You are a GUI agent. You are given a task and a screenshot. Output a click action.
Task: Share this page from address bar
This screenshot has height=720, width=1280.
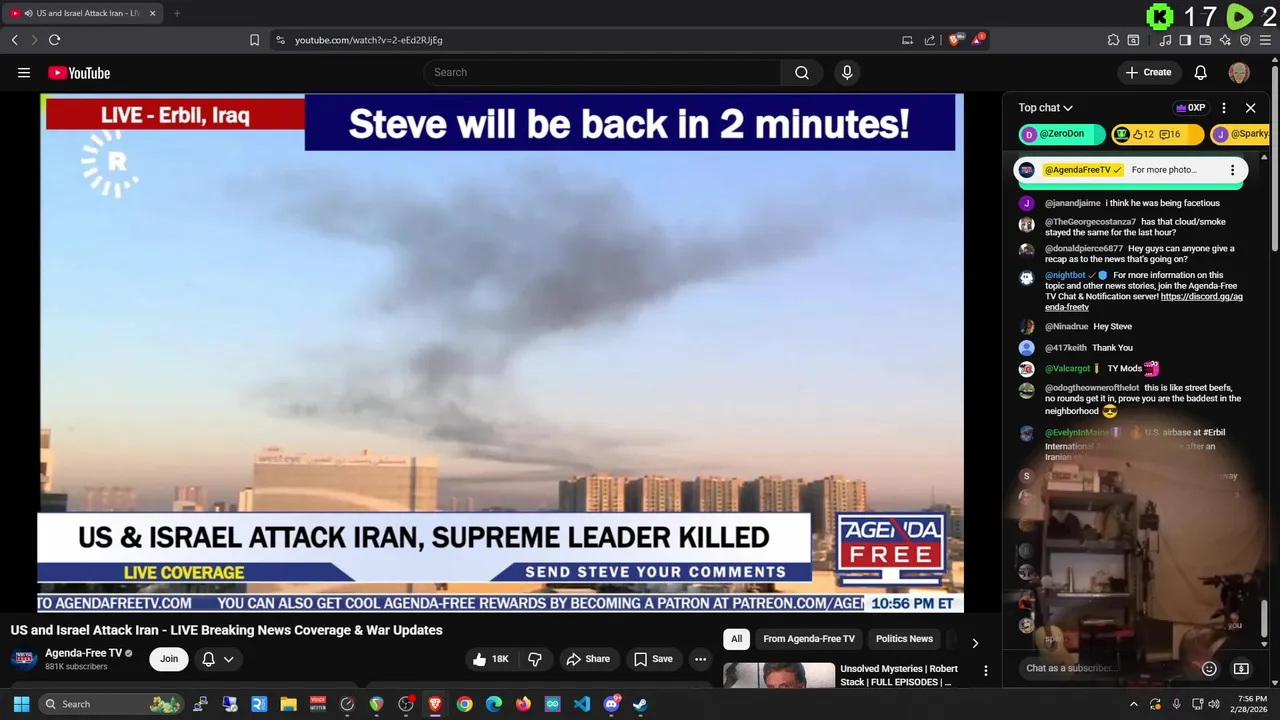(930, 40)
